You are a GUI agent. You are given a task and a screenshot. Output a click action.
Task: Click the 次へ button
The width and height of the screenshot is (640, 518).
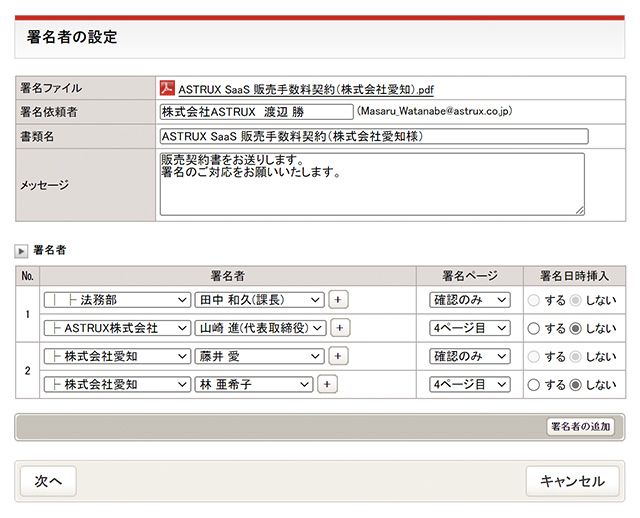(48, 481)
